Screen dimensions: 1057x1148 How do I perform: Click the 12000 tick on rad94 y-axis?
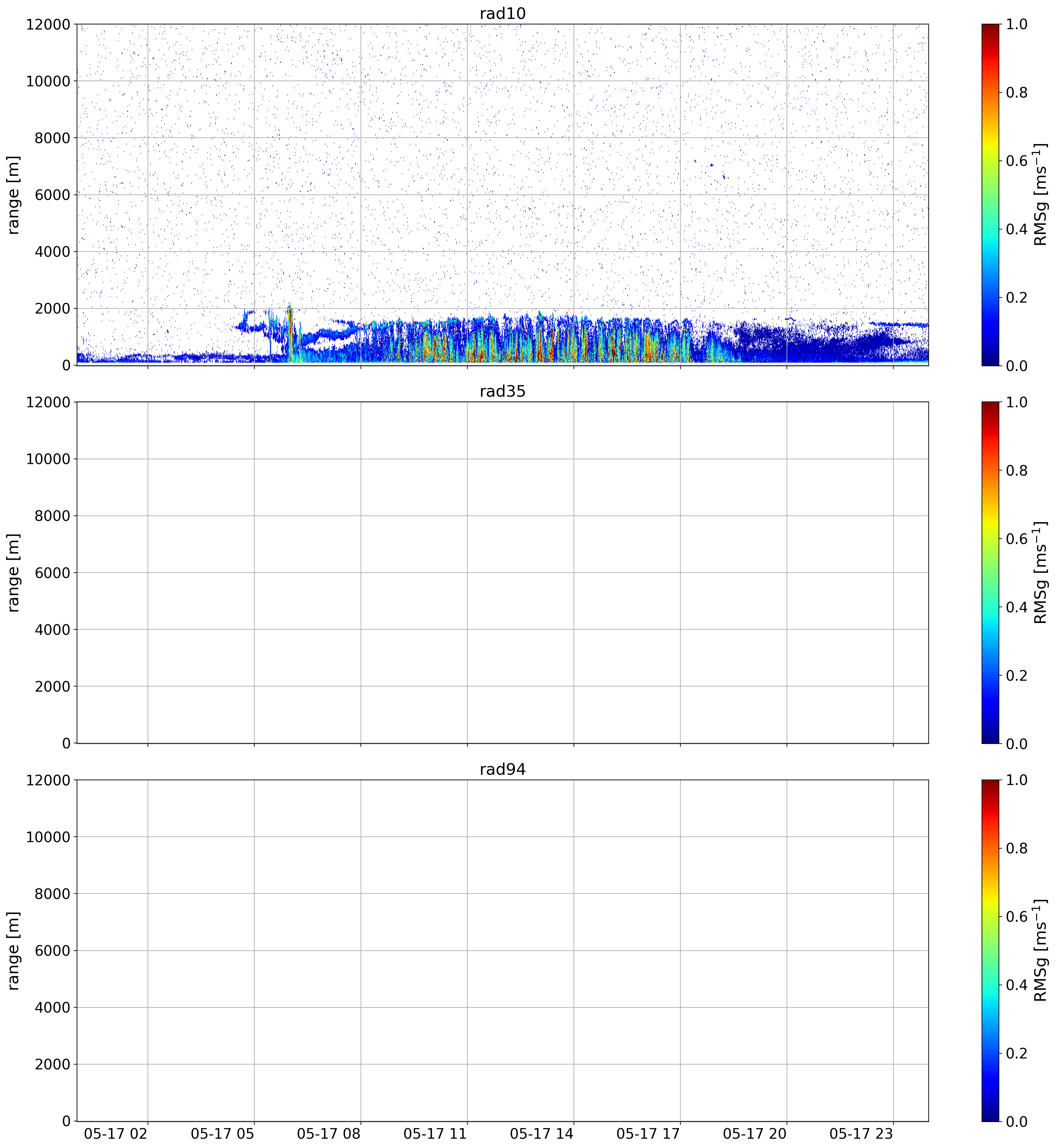pos(48,780)
